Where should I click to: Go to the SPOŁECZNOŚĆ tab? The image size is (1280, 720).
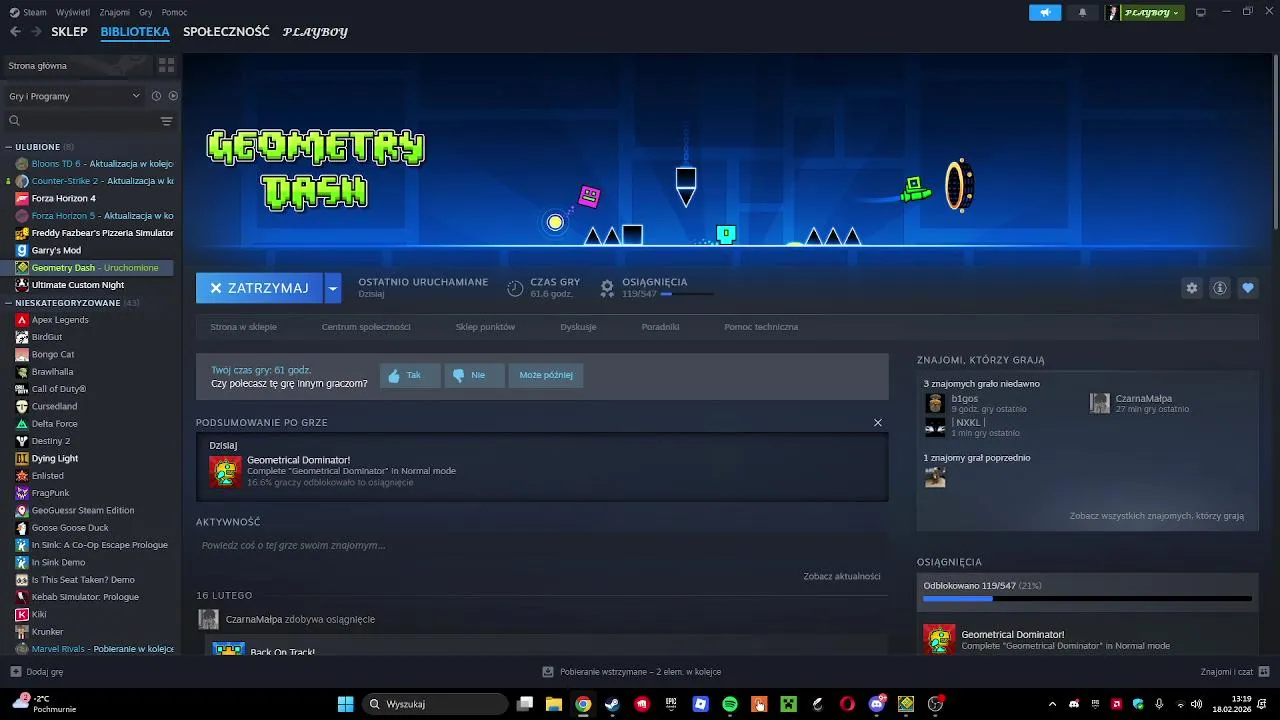(x=226, y=32)
